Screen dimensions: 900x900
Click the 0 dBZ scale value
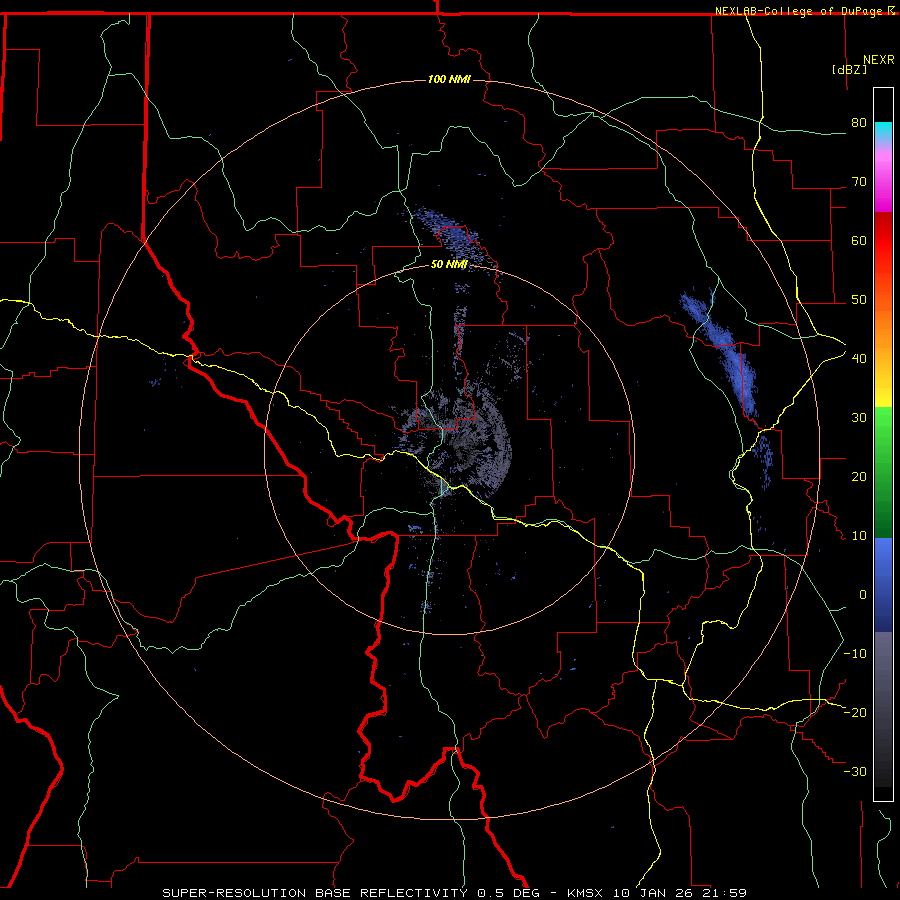click(863, 595)
